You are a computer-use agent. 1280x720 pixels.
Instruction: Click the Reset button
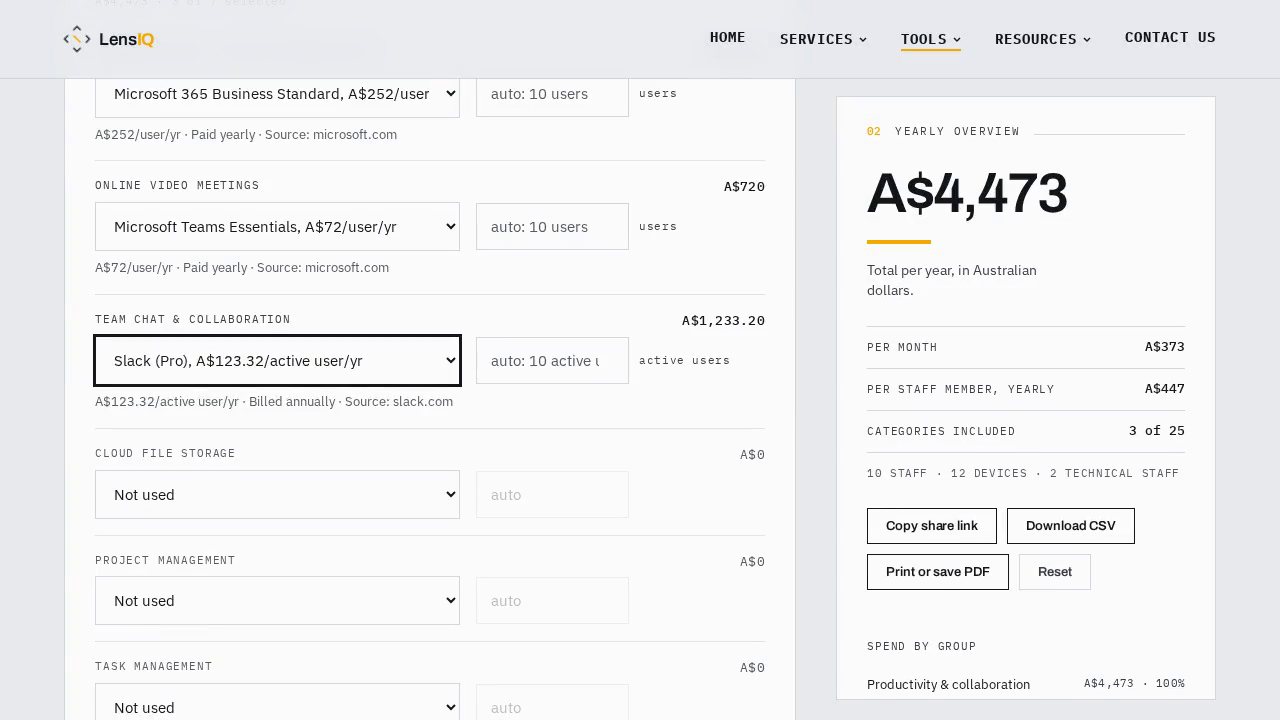pyautogui.click(x=1055, y=572)
